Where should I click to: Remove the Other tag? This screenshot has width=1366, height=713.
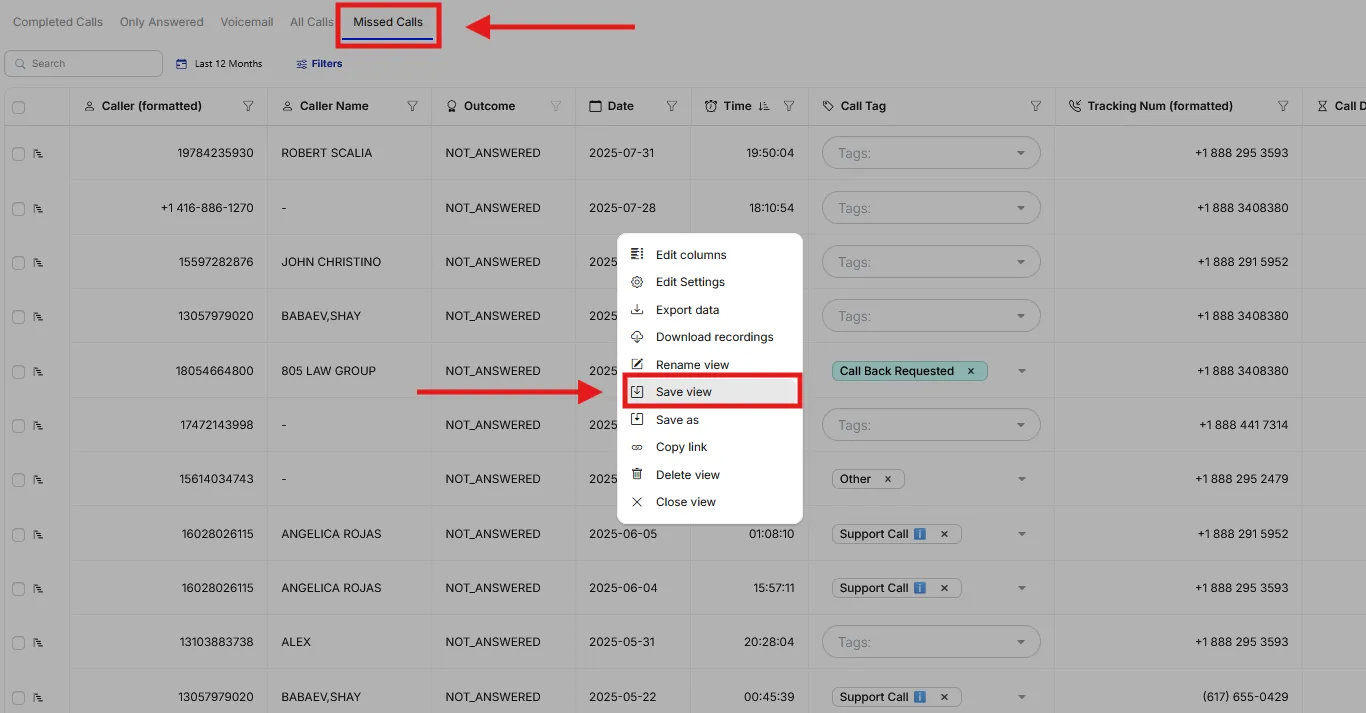pyautogui.click(x=887, y=479)
